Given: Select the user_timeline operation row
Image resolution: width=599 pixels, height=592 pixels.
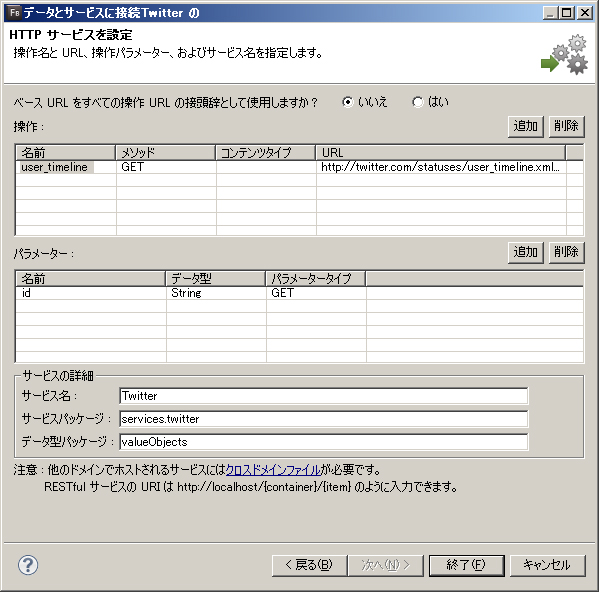Looking at the screenshot, I should point(299,167).
